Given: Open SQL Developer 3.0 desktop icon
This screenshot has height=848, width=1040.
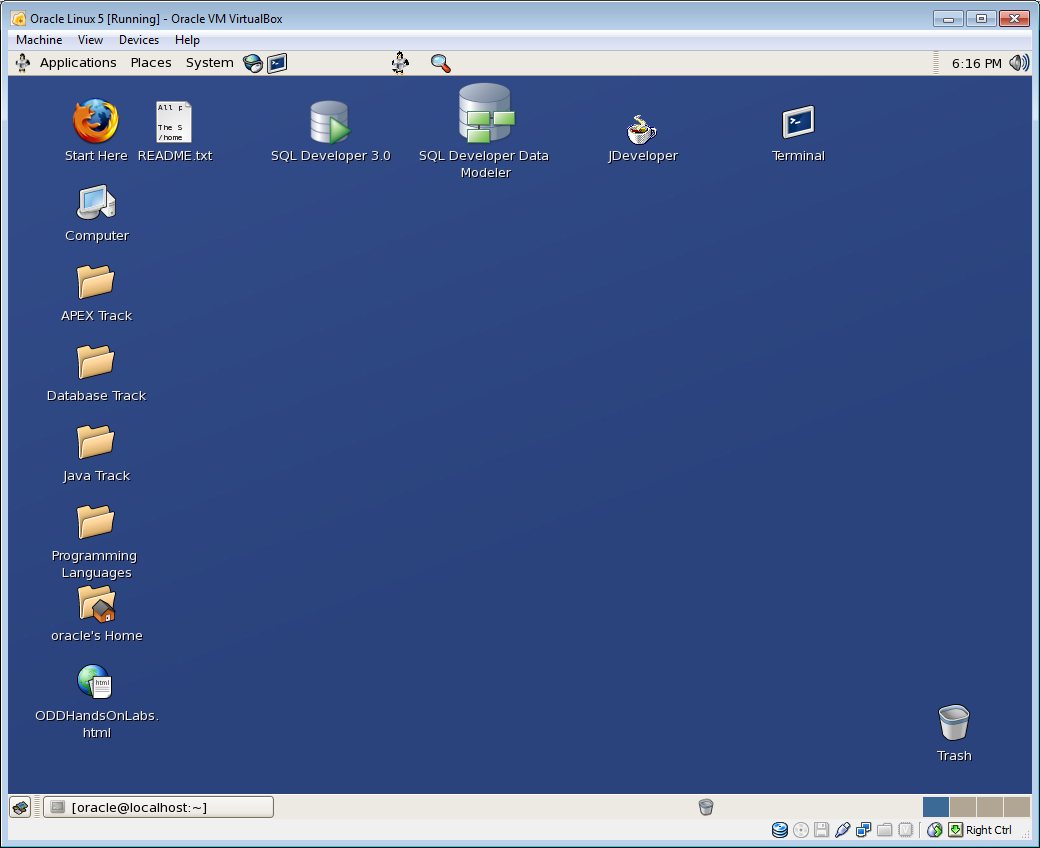Looking at the screenshot, I should pyautogui.click(x=330, y=123).
